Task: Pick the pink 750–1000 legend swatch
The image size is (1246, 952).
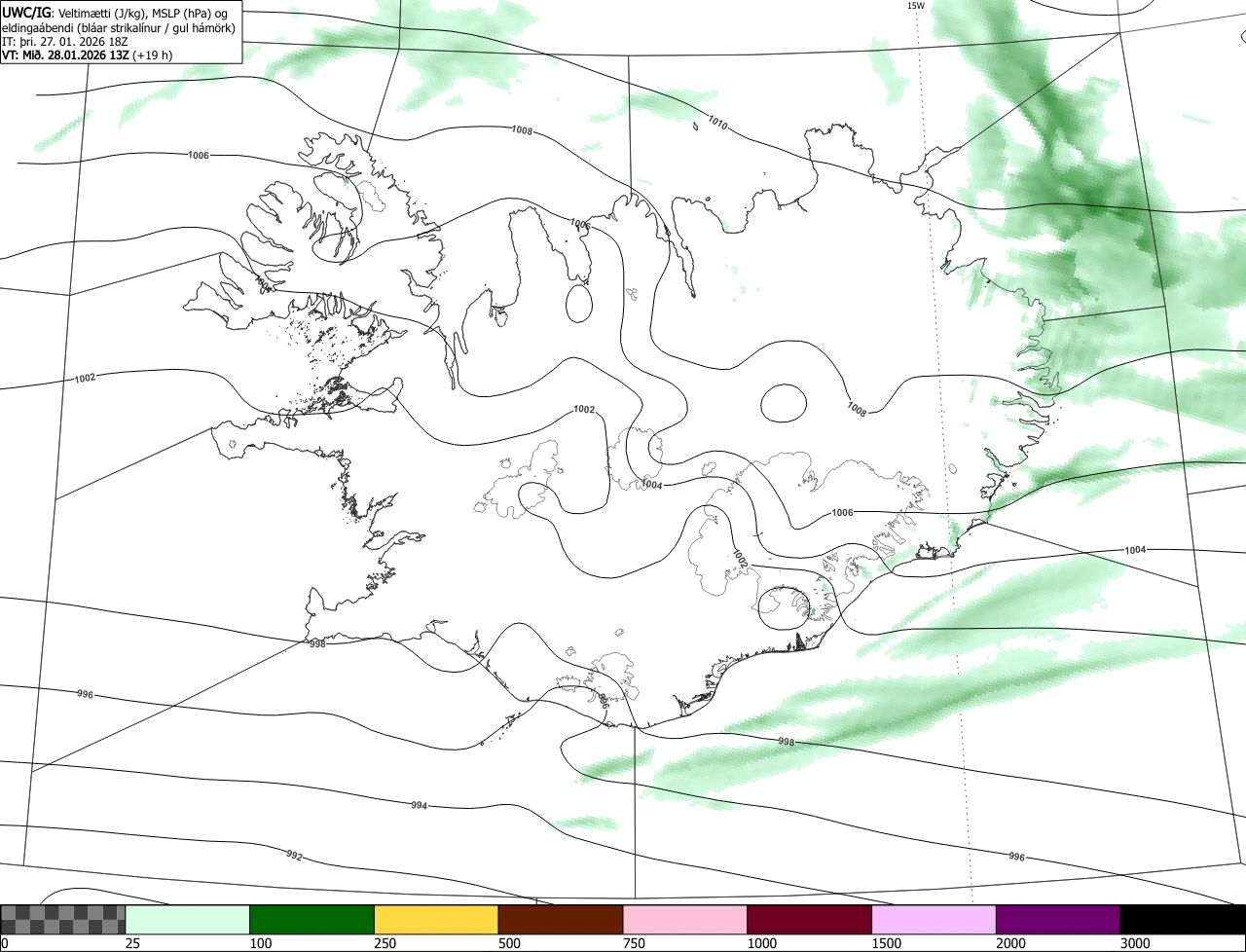Action: point(685,919)
